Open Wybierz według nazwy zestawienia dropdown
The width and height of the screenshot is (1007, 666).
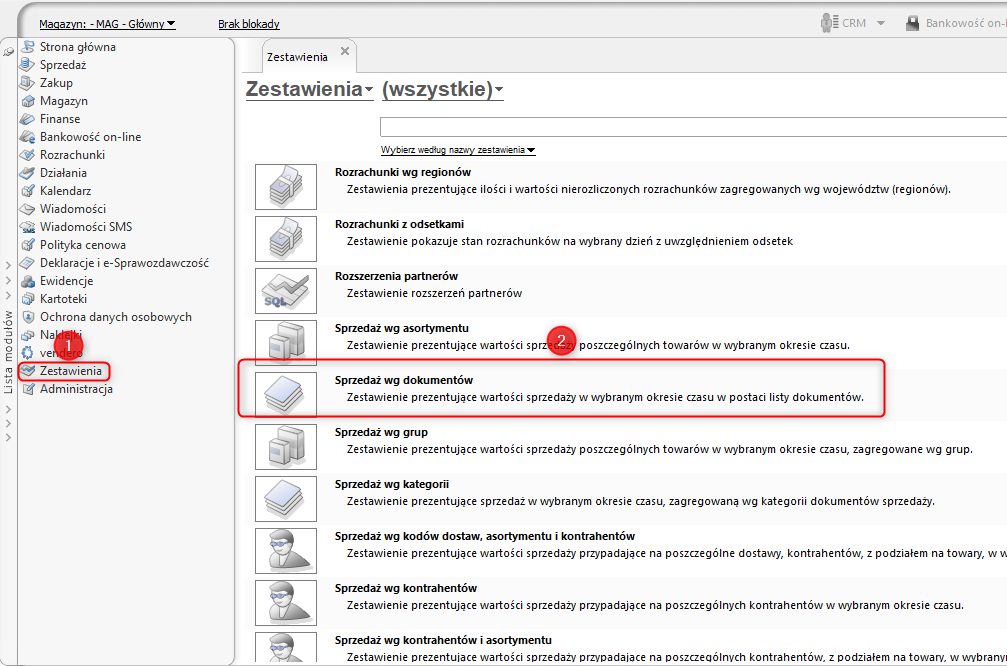coord(458,150)
